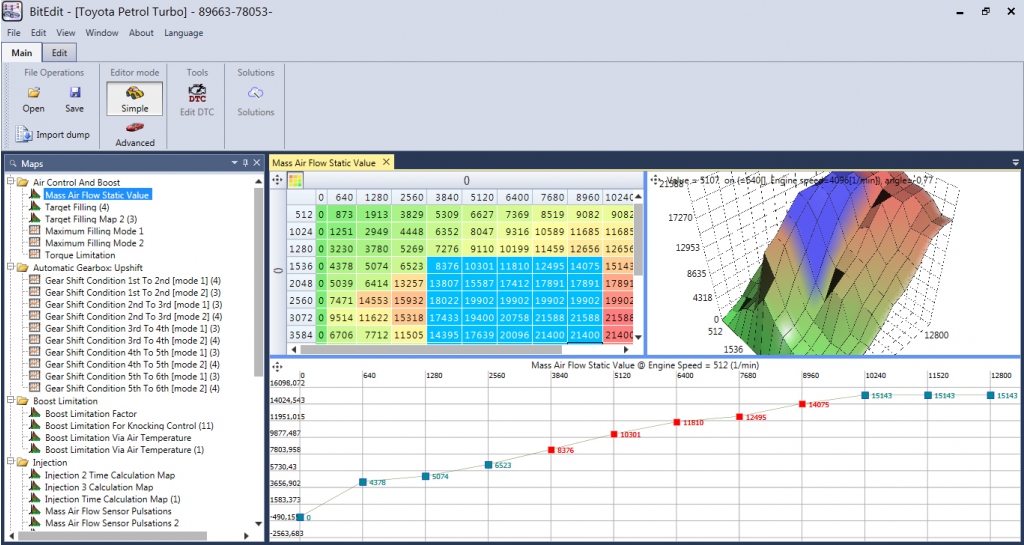The width and height of the screenshot is (1024, 545).
Task: Select Gear Shift Condition 5th To 6th [mode 2]
Action: pyautogui.click(x=133, y=388)
